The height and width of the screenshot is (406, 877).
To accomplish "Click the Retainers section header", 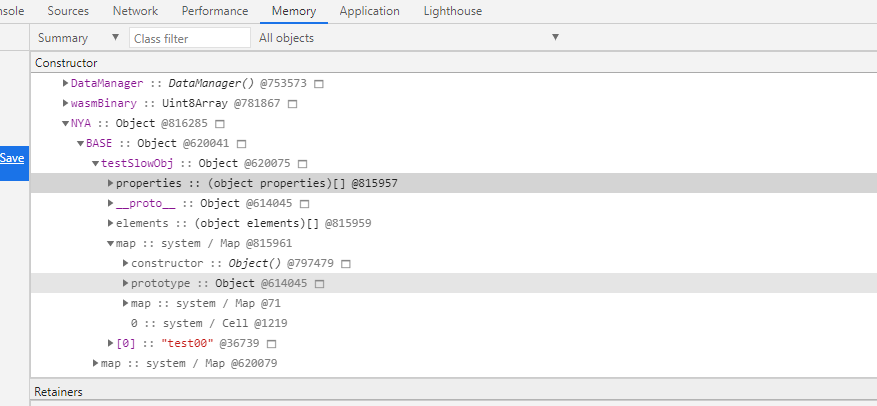I will (58, 391).
